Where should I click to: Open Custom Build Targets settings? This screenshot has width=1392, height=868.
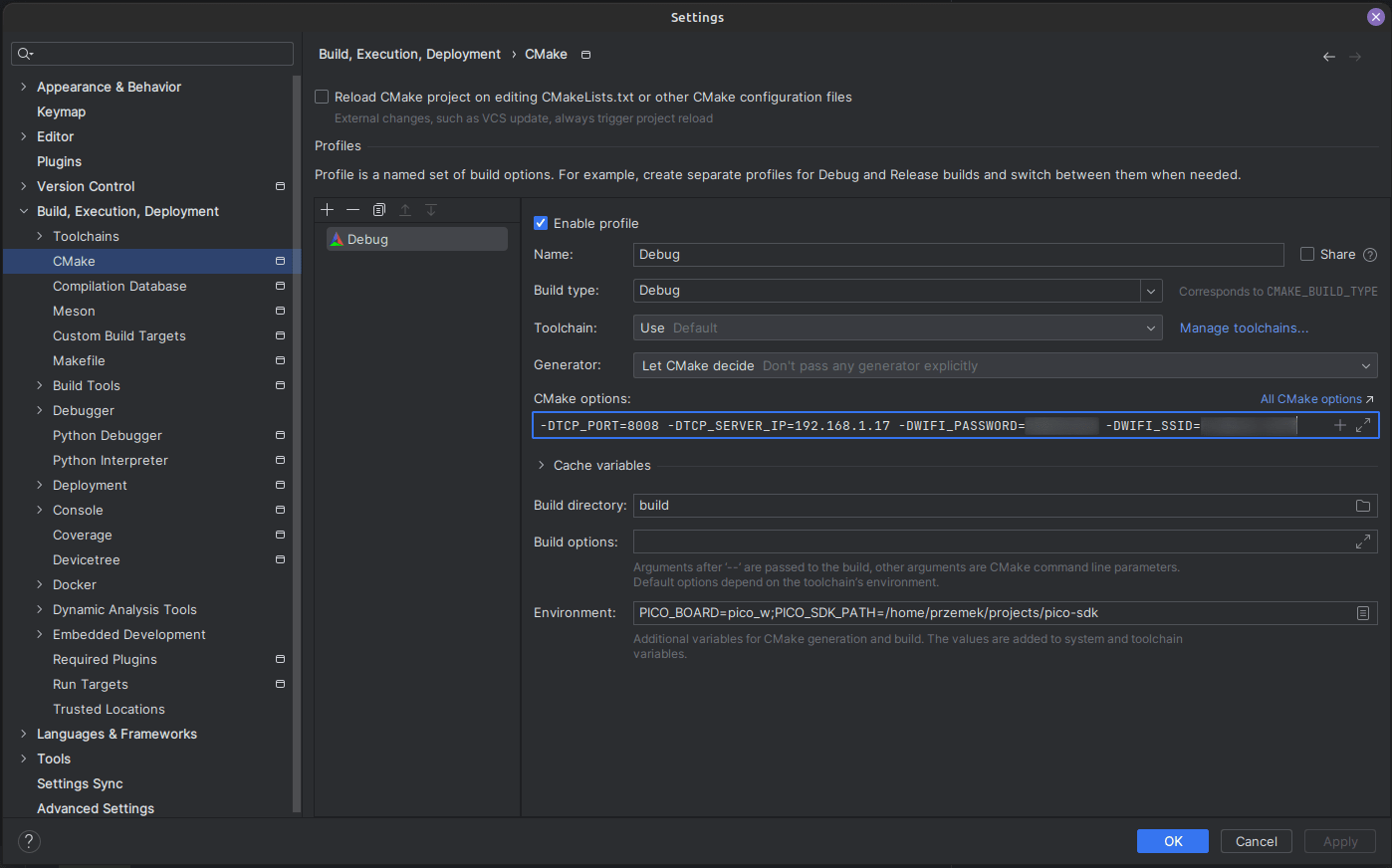pyautogui.click(x=119, y=335)
